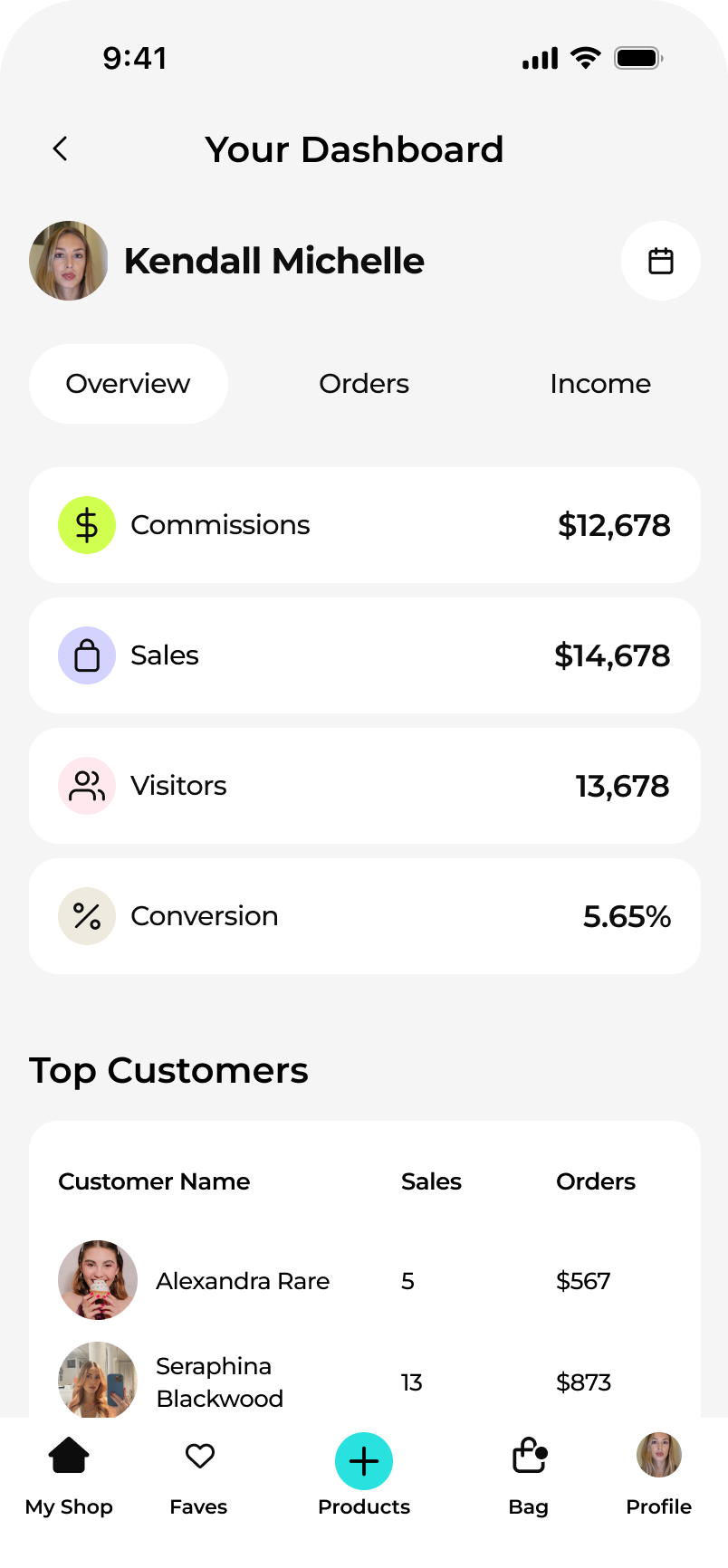Open the Visitors card showing 13,678
Screen dimensions: 728x1568
pos(365,786)
